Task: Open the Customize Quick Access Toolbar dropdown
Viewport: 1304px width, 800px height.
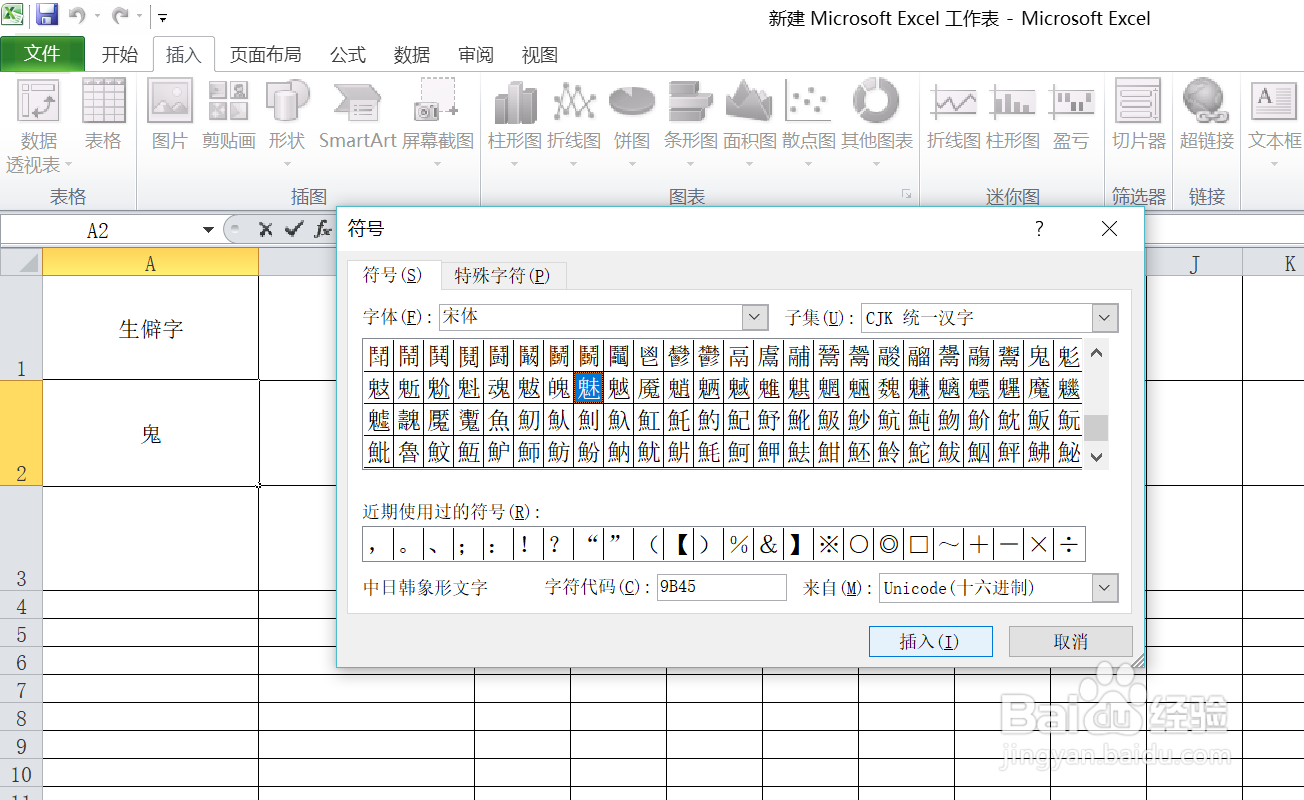Action: [163, 17]
